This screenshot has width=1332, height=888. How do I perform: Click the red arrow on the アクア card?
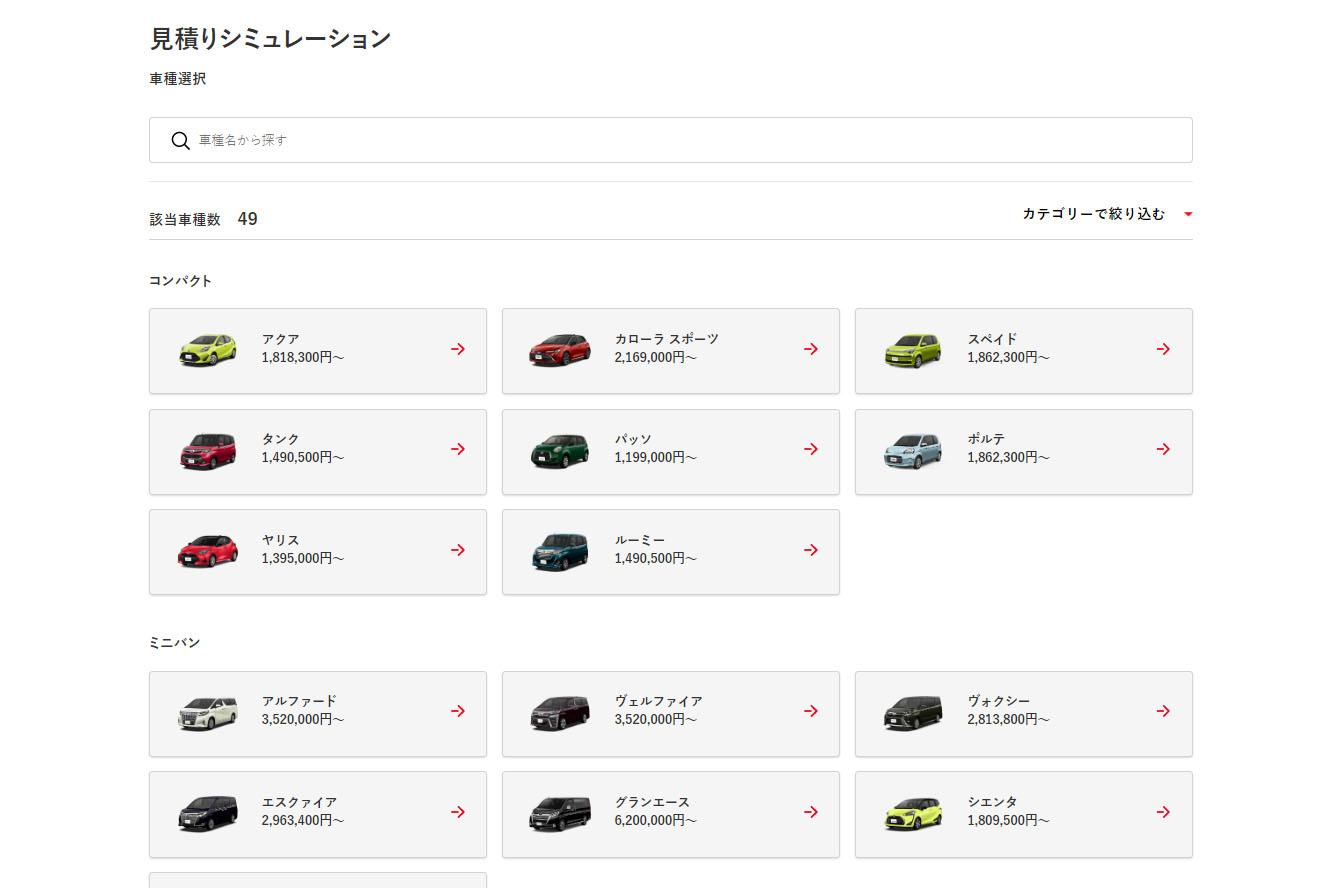[x=458, y=349]
